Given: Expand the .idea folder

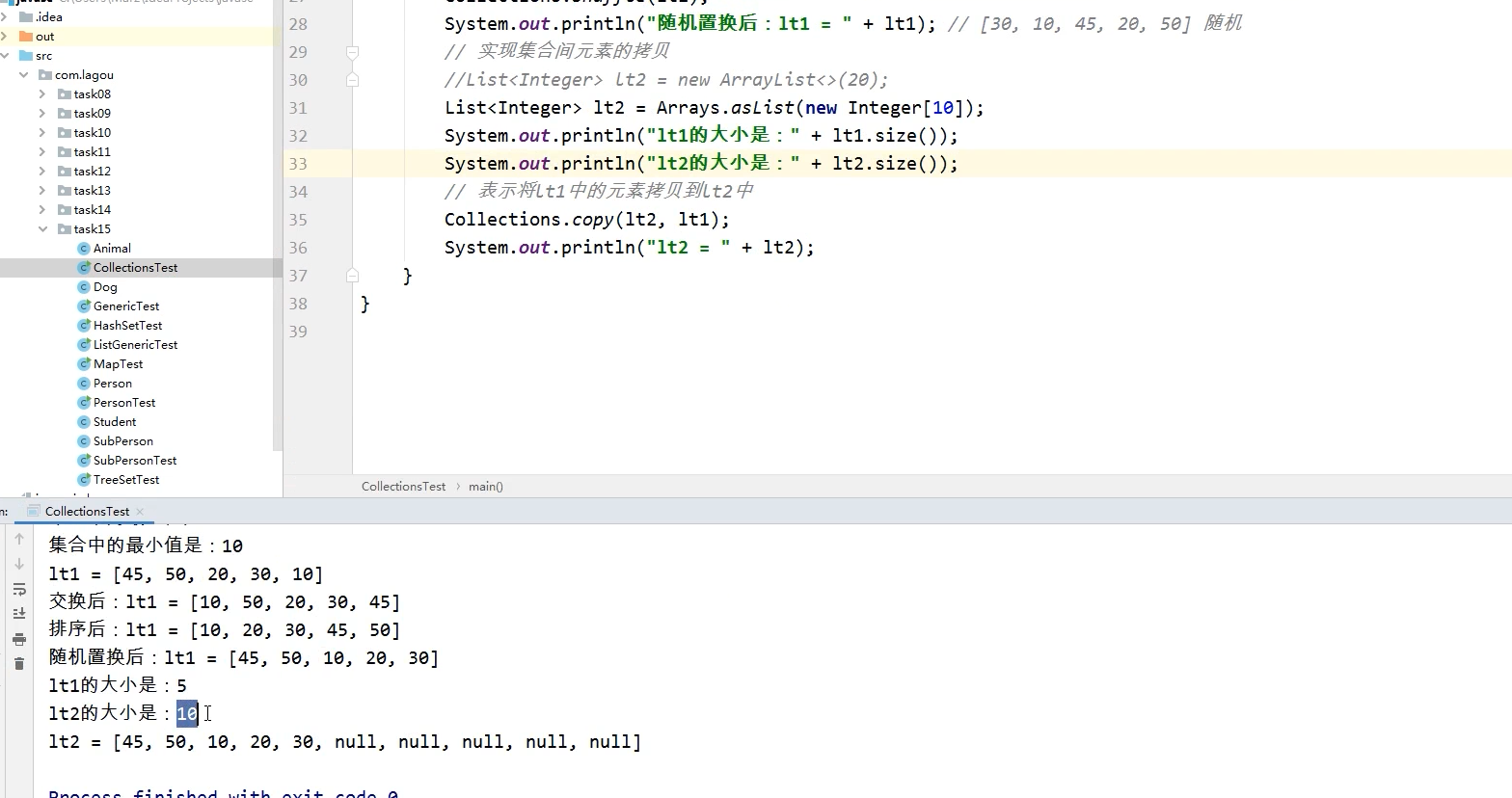Looking at the screenshot, I should (5, 17).
